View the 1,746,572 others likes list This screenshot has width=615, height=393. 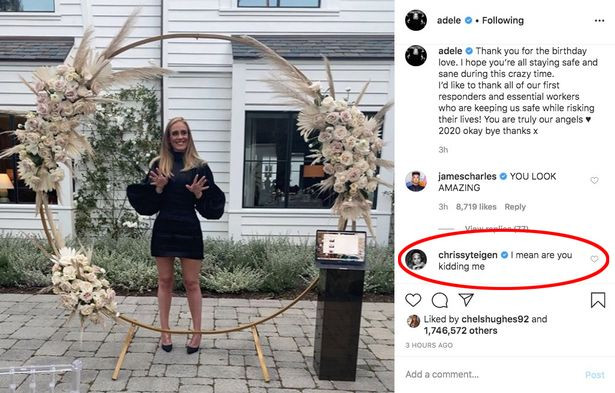click(x=460, y=331)
